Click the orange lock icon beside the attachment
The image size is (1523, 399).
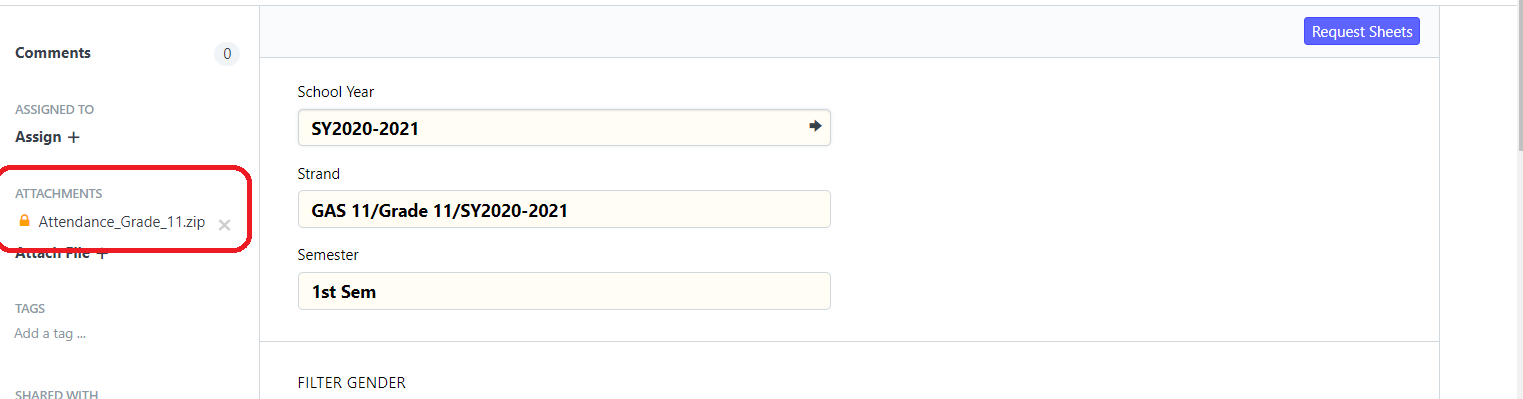[25, 222]
